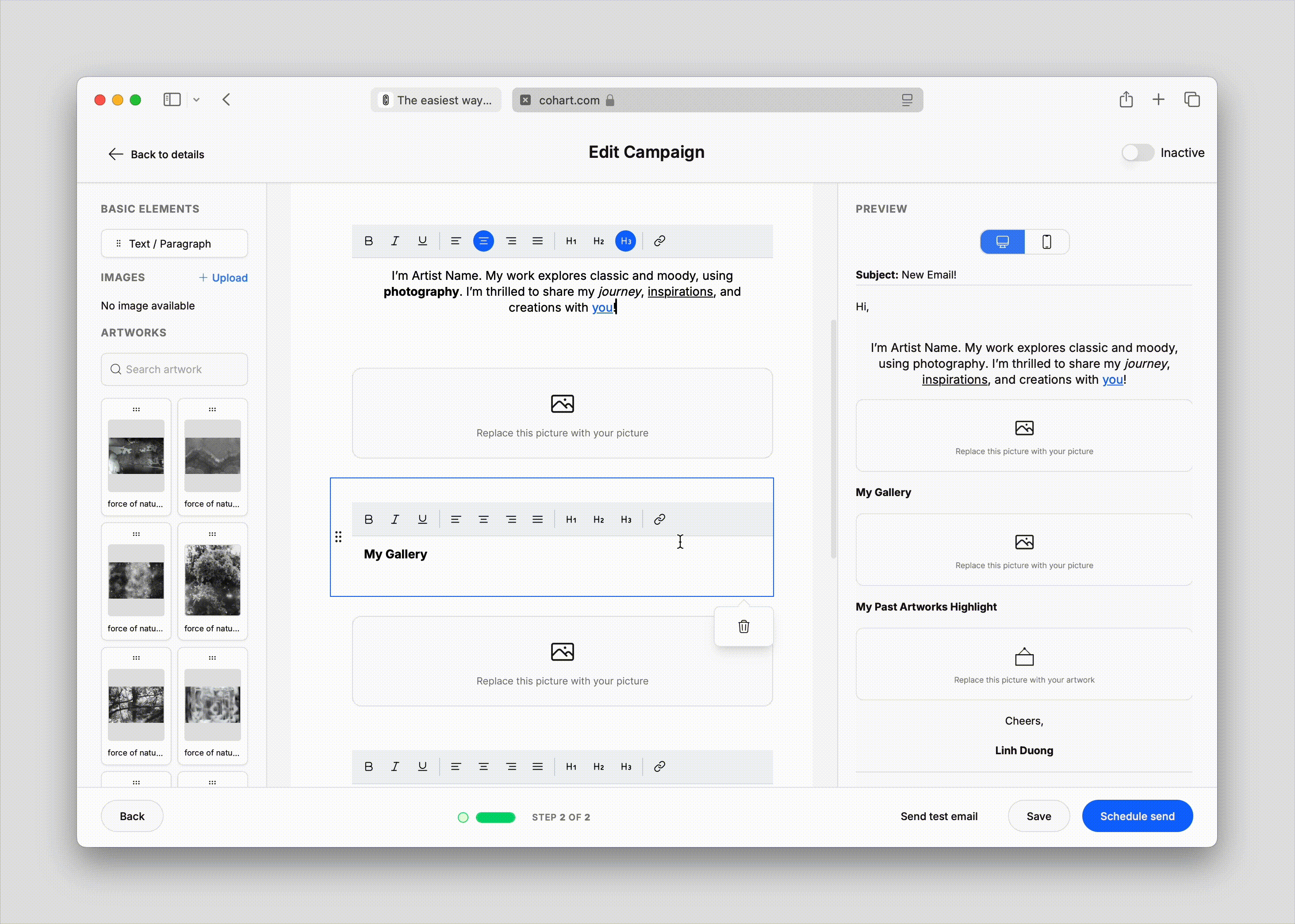Left-align the My Gallery block
Image resolution: width=1295 pixels, height=924 pixels.
point(456,519)
